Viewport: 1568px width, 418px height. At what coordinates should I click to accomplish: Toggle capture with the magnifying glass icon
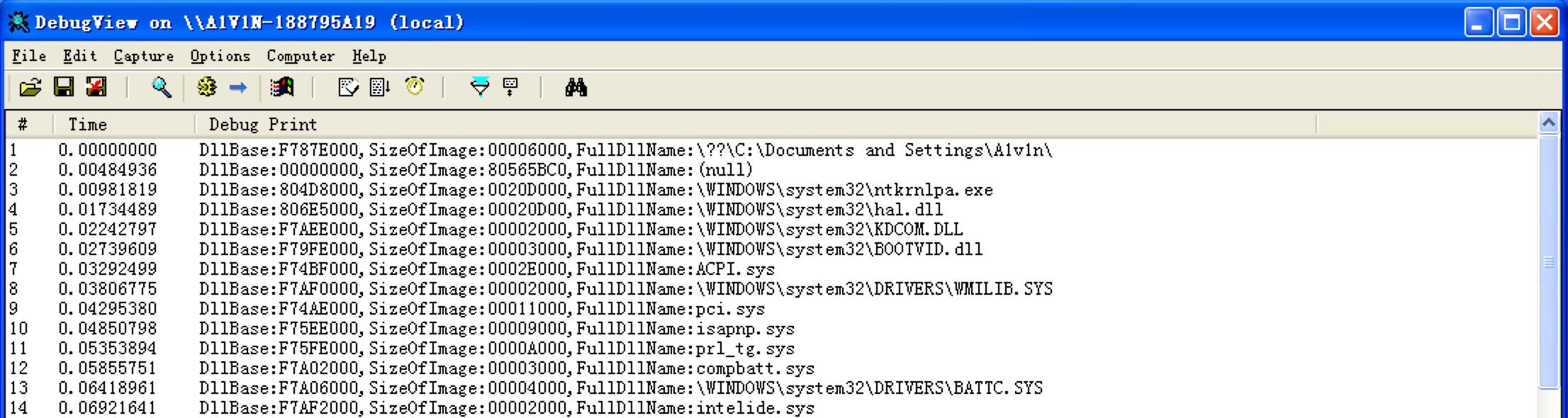[162, 87]
